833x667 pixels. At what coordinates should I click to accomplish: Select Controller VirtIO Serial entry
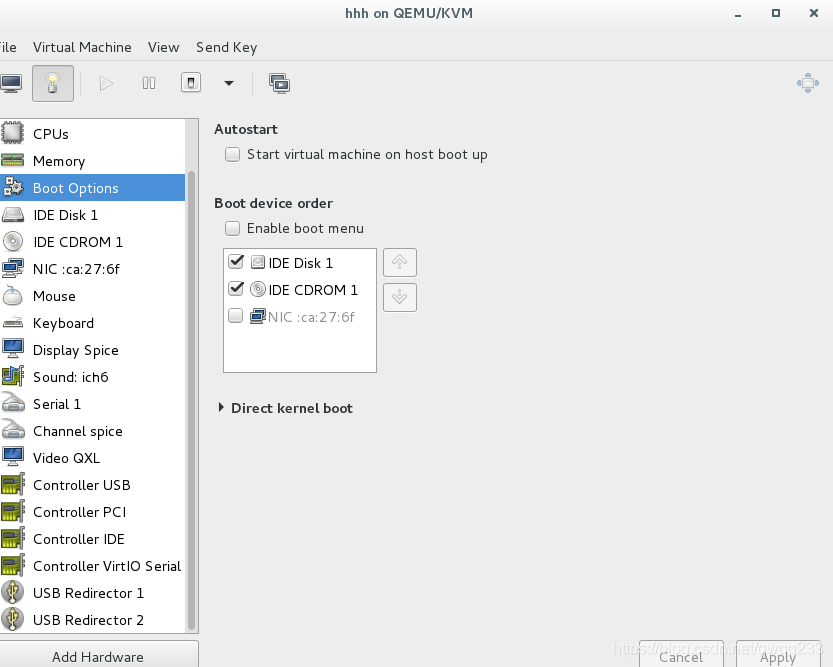pos(92,567)
